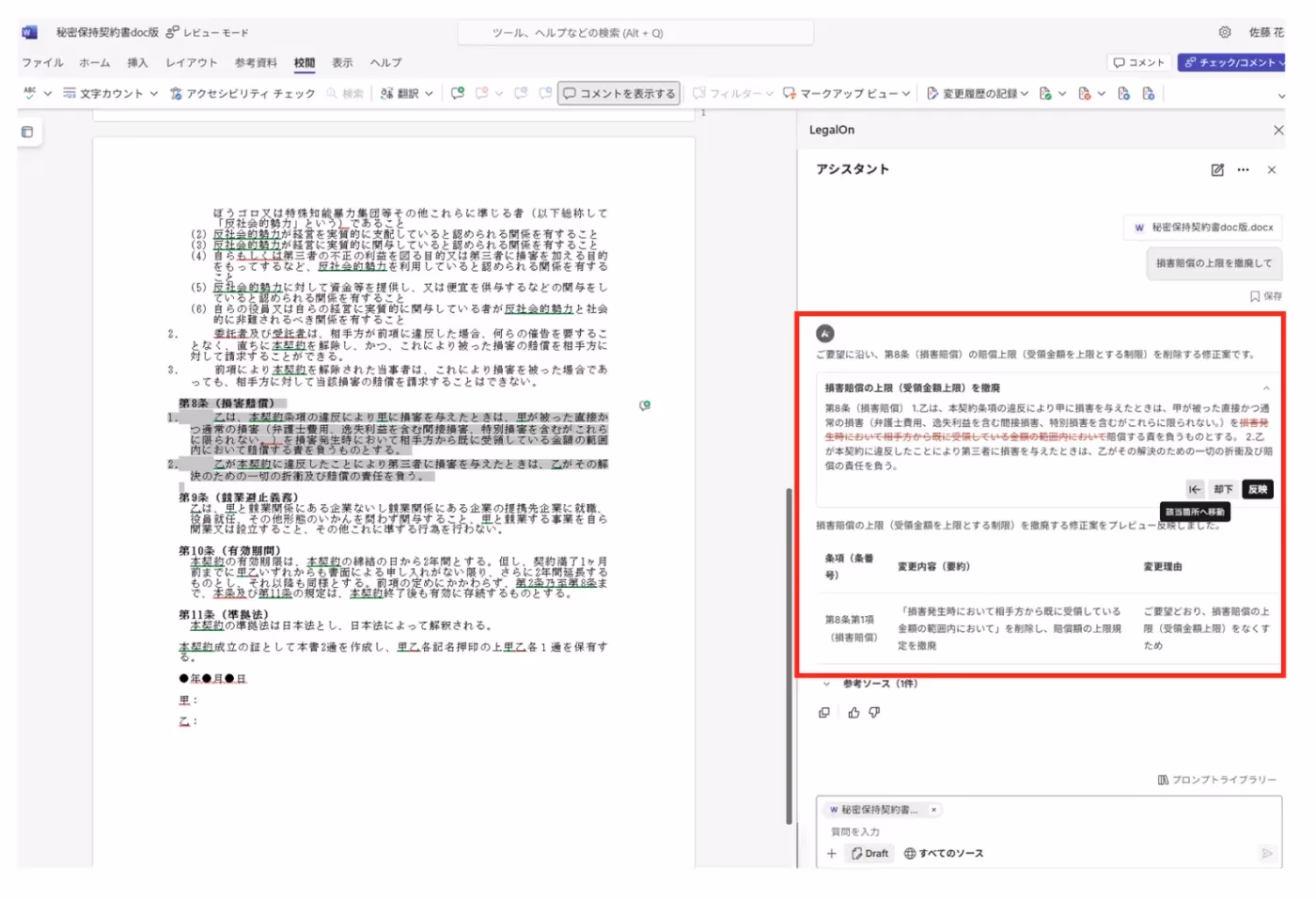Click the thumbs up icon
Image resolution: width=1316 pixels, height=900 pixels.
(x=854, y=713)
